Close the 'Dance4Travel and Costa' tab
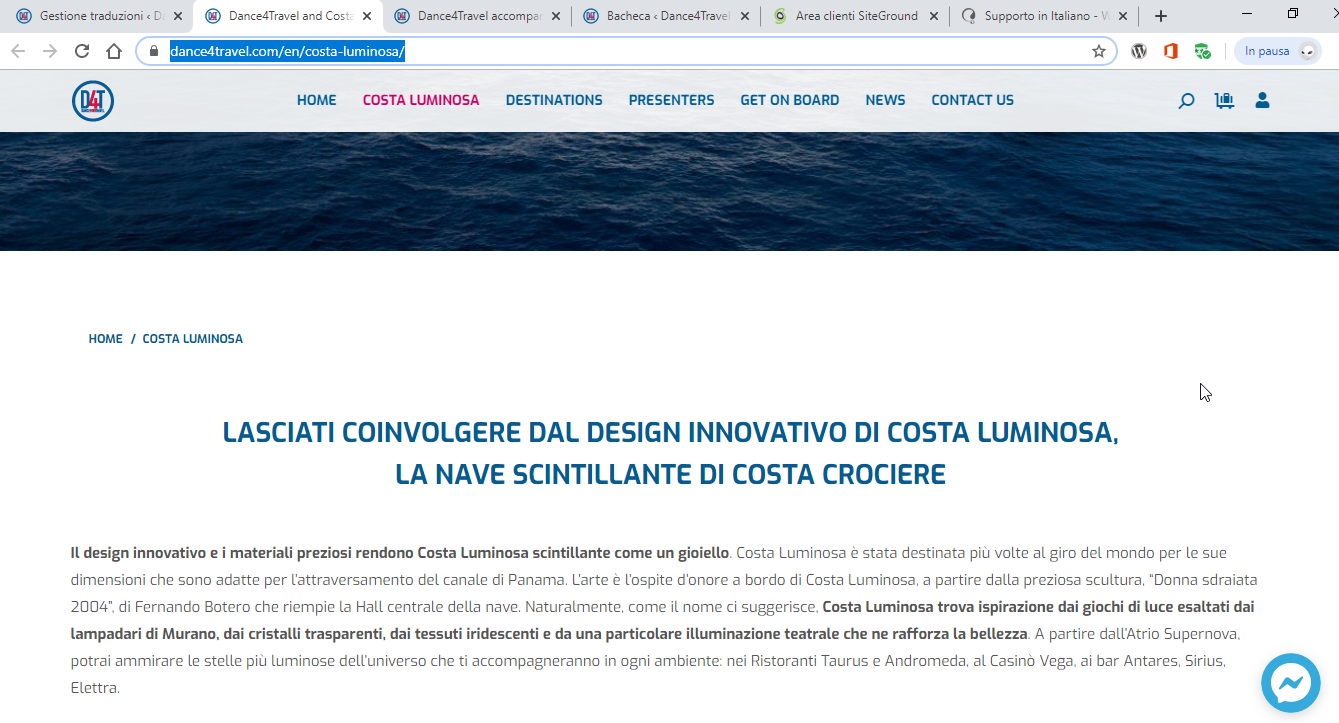 (x=367, y=16)
